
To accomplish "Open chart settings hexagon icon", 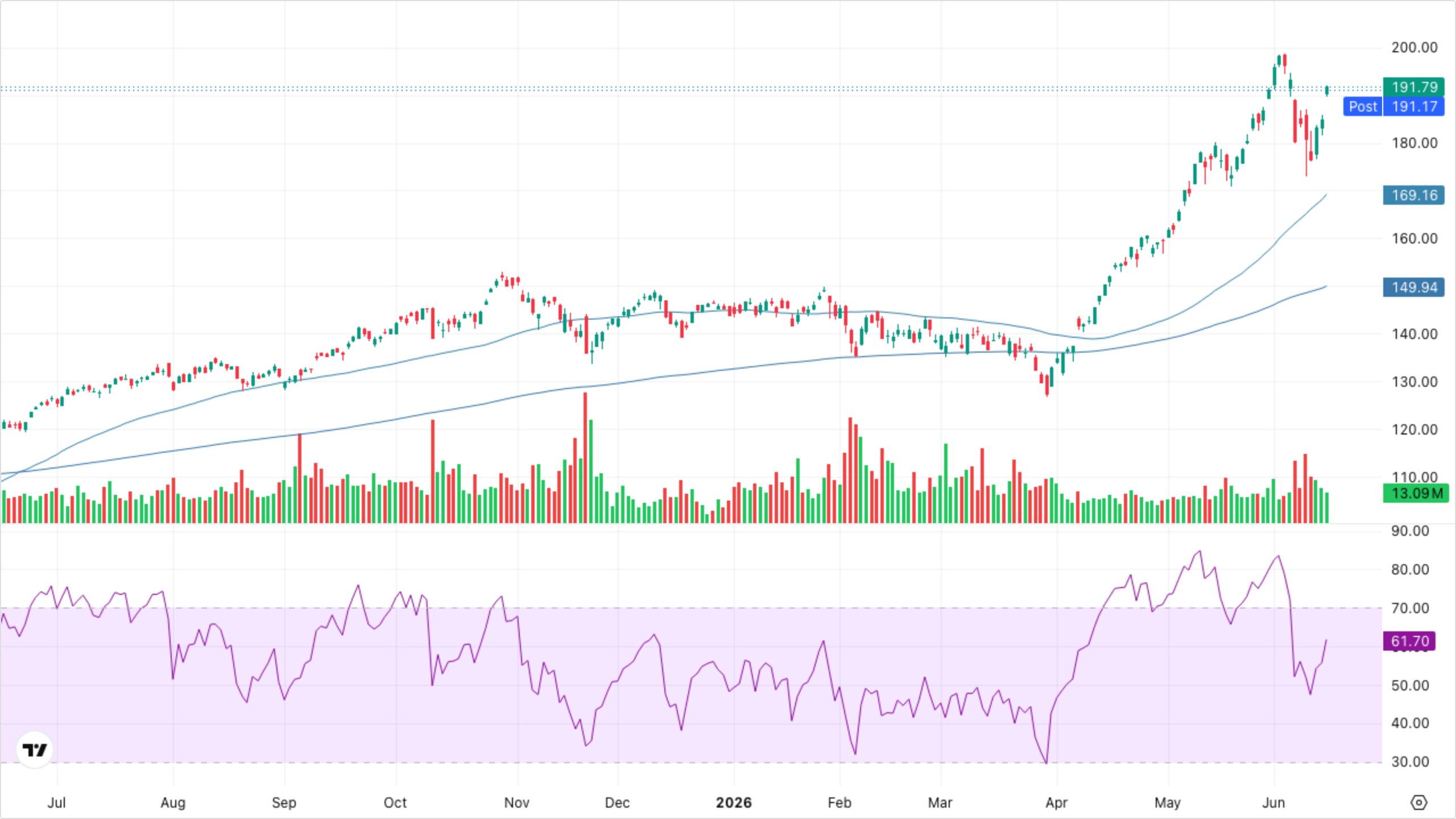I will pos(1419,803).
